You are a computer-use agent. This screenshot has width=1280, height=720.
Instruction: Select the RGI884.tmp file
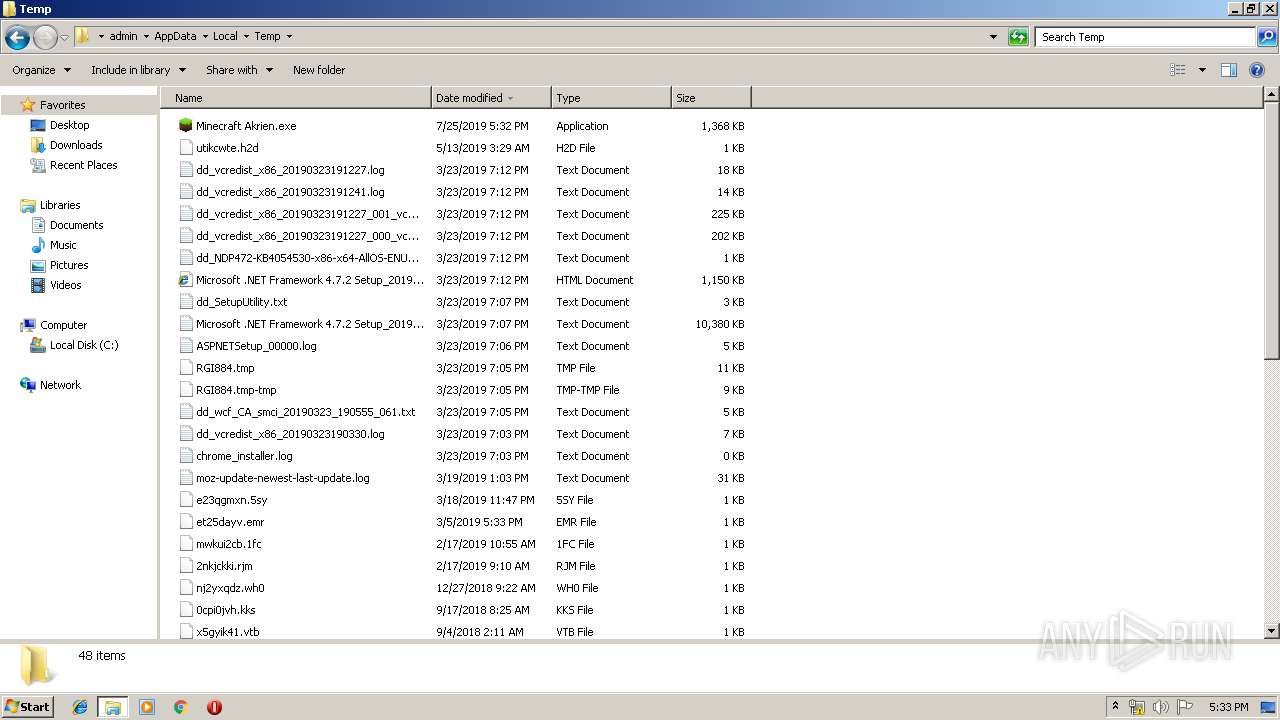225,368
